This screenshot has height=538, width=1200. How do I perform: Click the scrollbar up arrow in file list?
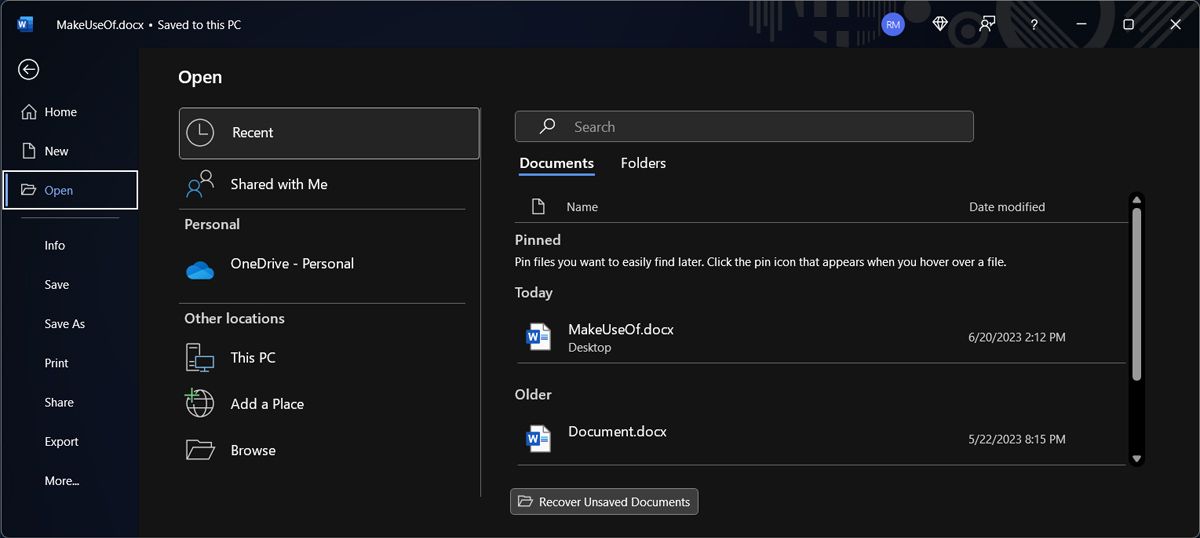pos(1136,200)
